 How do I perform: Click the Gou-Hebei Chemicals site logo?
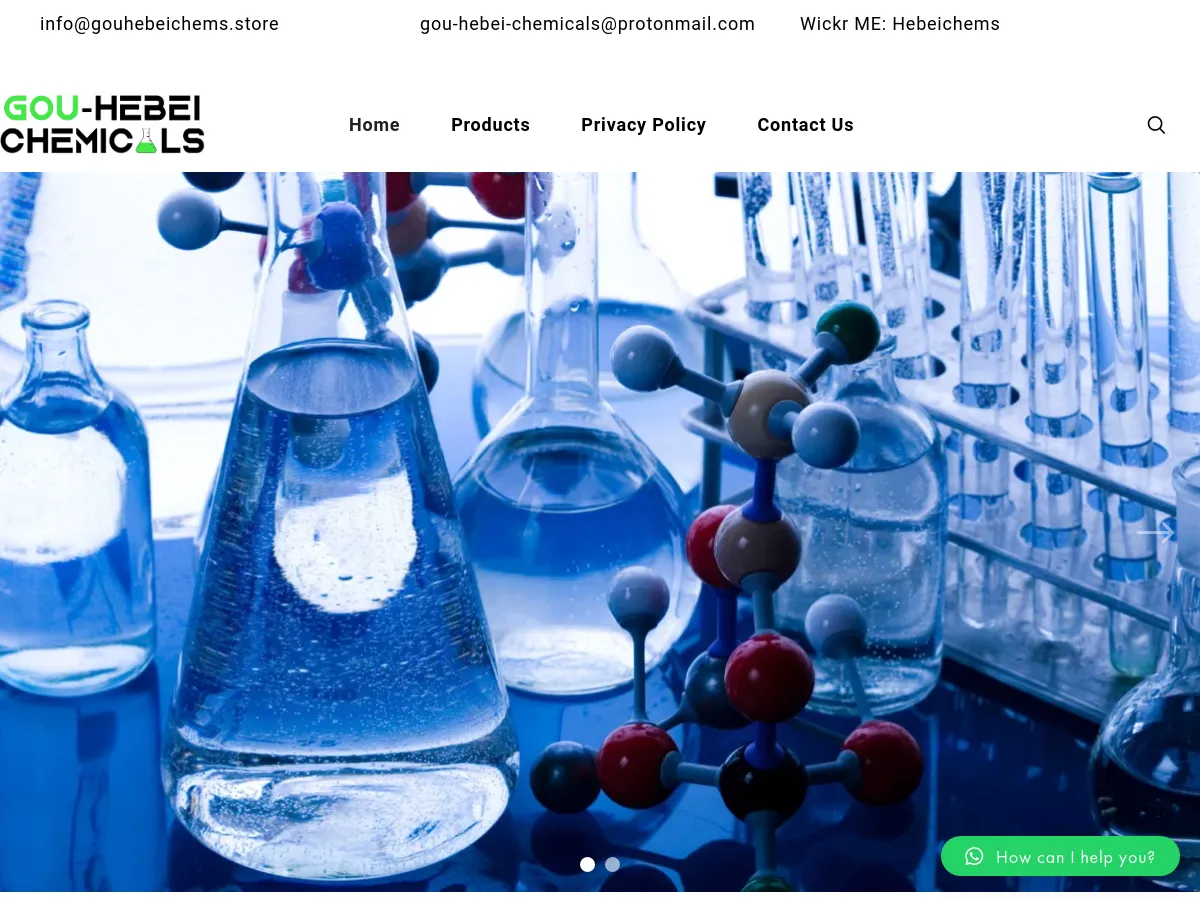102,124
